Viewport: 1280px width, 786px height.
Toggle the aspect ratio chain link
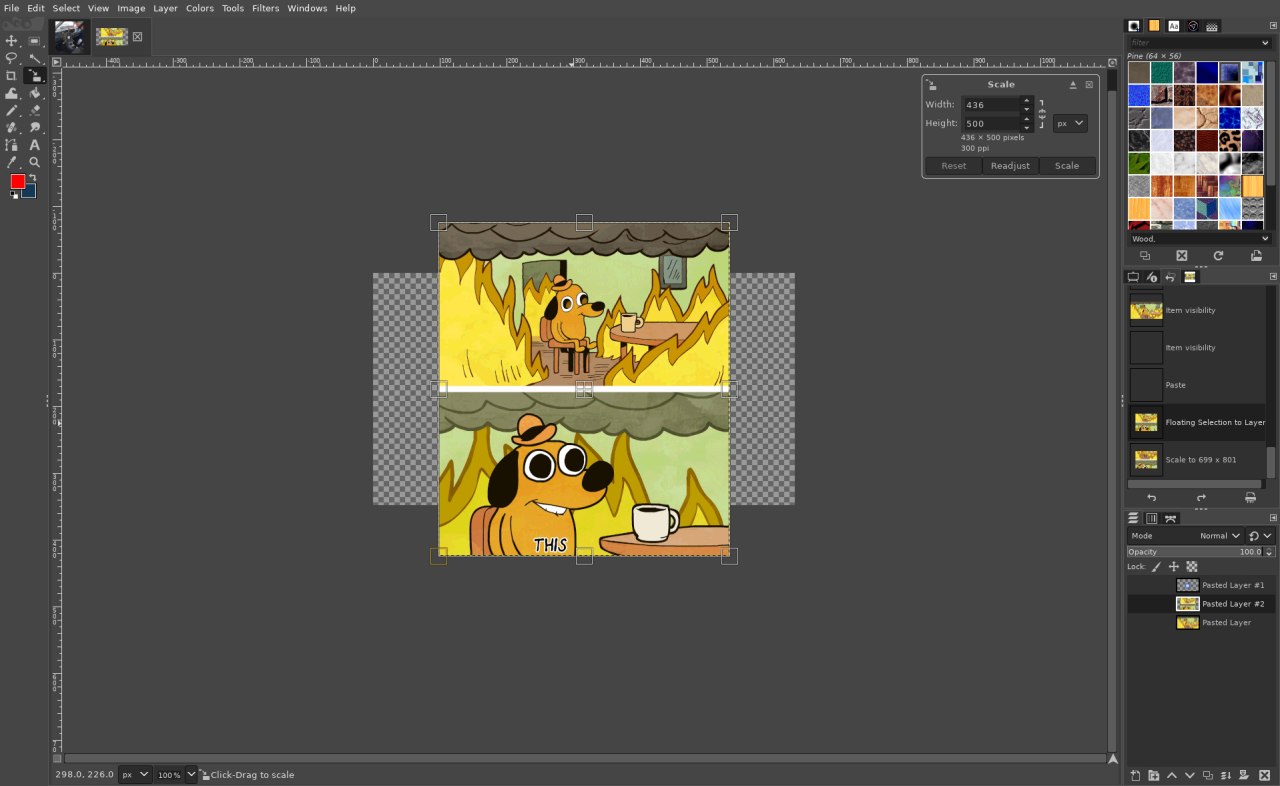coord(1042,114)
